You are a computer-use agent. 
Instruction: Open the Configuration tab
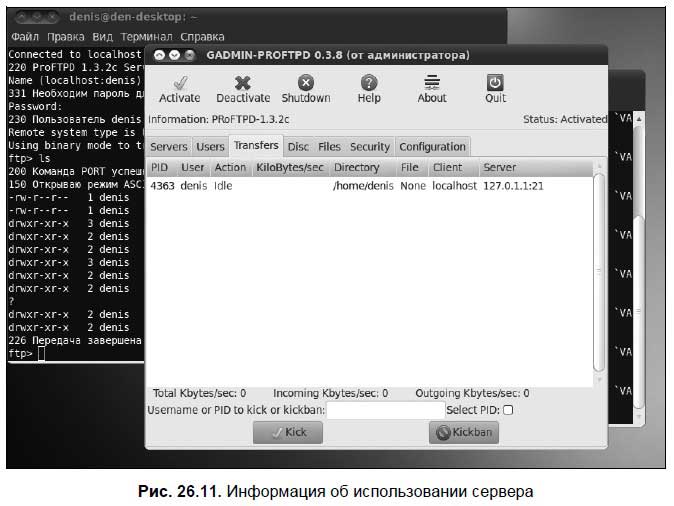[432, 147]
